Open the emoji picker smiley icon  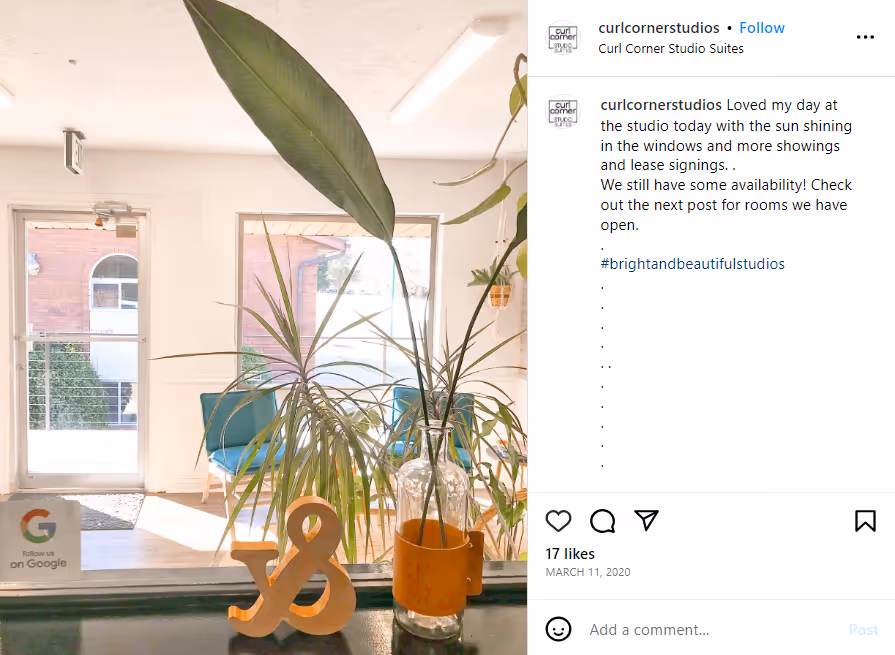point(558,629)
